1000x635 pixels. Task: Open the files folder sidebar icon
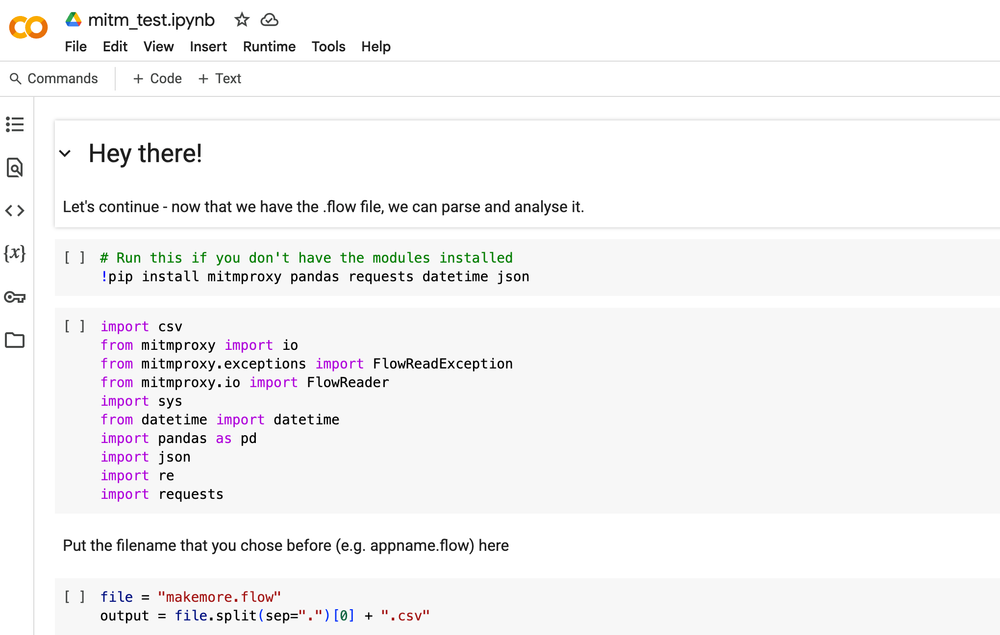15,340
